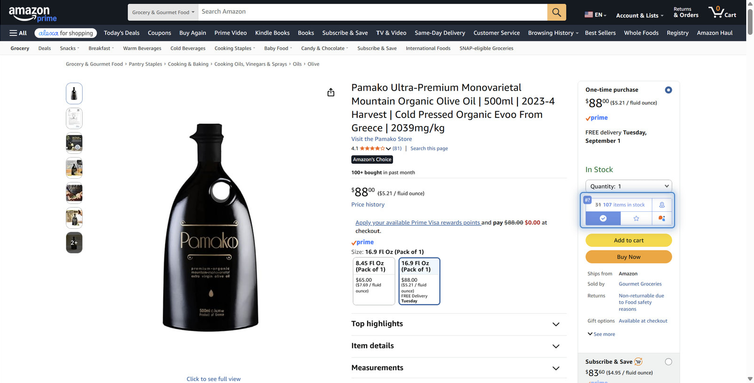Select the Subscribe & Save radio option
The width and height of the screenshot is (754, 383).
tap(668, 362)
